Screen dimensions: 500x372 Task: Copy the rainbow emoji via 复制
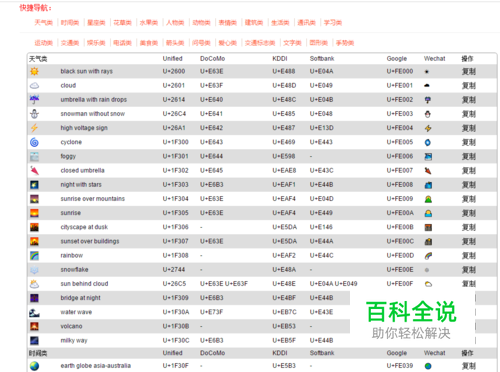(x=468, y=256)
